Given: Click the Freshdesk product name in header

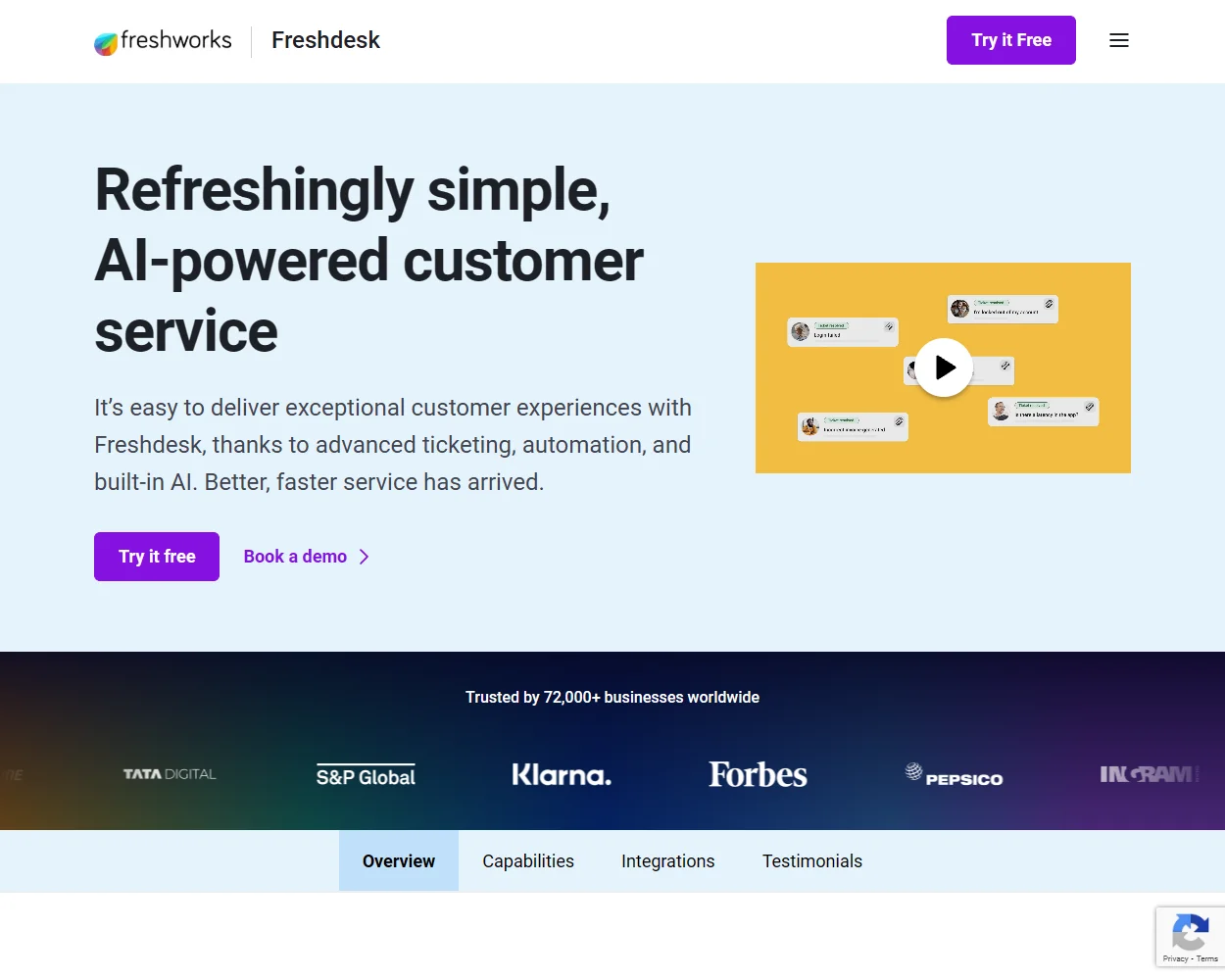Looking at the screenshot, I should pyautogui.click(x=325, y=40).
